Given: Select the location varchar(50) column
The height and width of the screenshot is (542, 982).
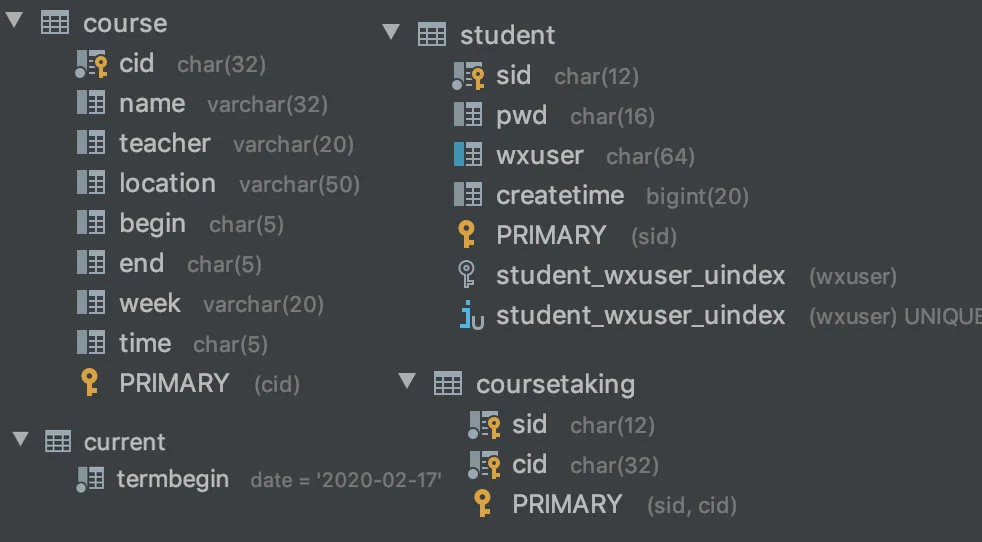Looking at the screenshot, I should coord(219,184).
